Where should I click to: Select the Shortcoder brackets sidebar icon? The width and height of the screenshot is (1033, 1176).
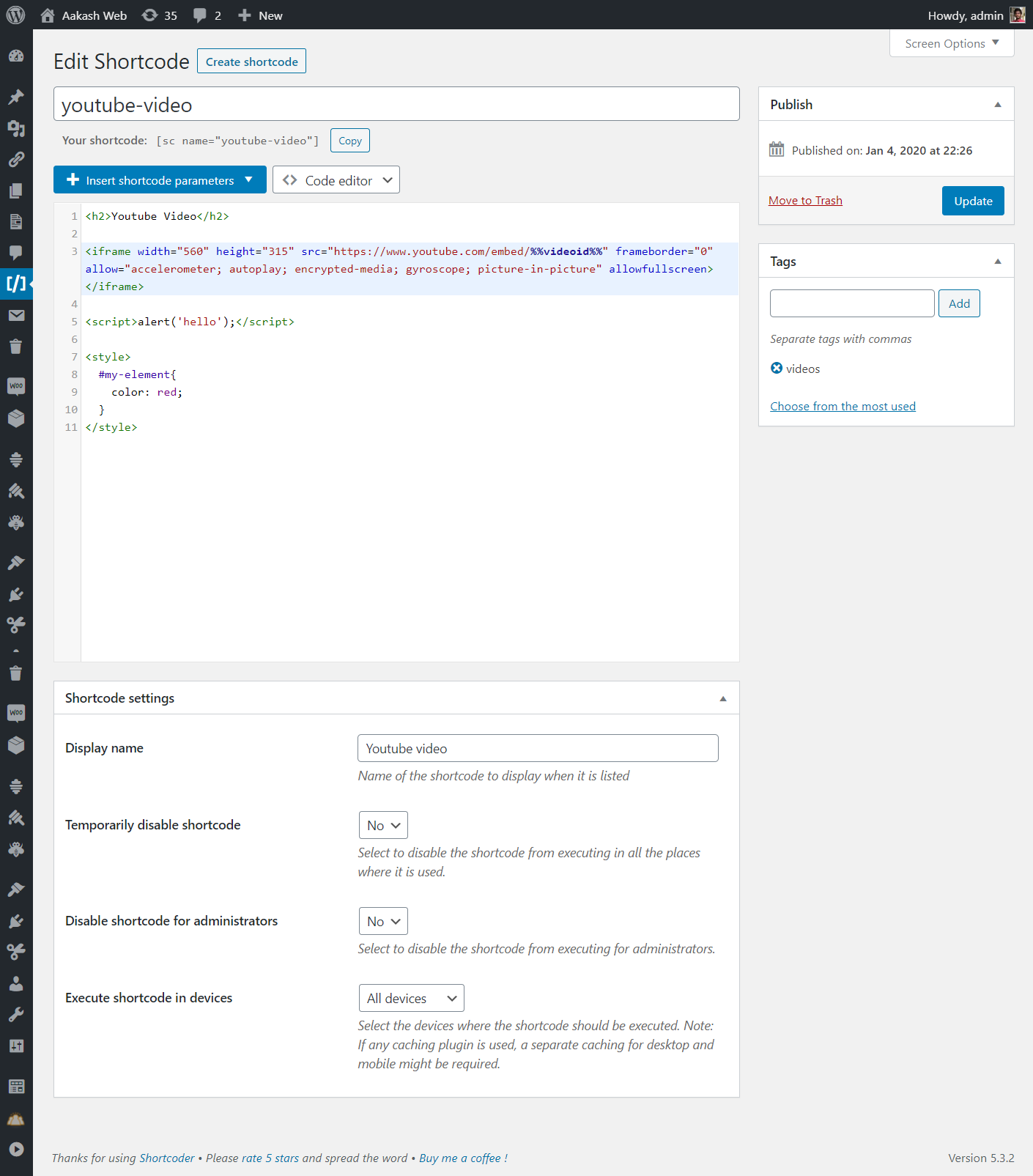point(16,284)
